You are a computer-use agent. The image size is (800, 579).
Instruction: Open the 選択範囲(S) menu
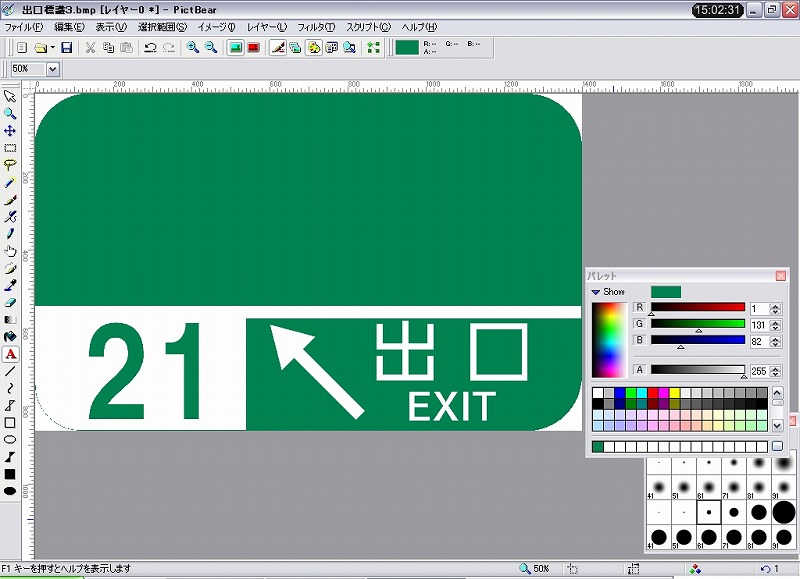162,27
